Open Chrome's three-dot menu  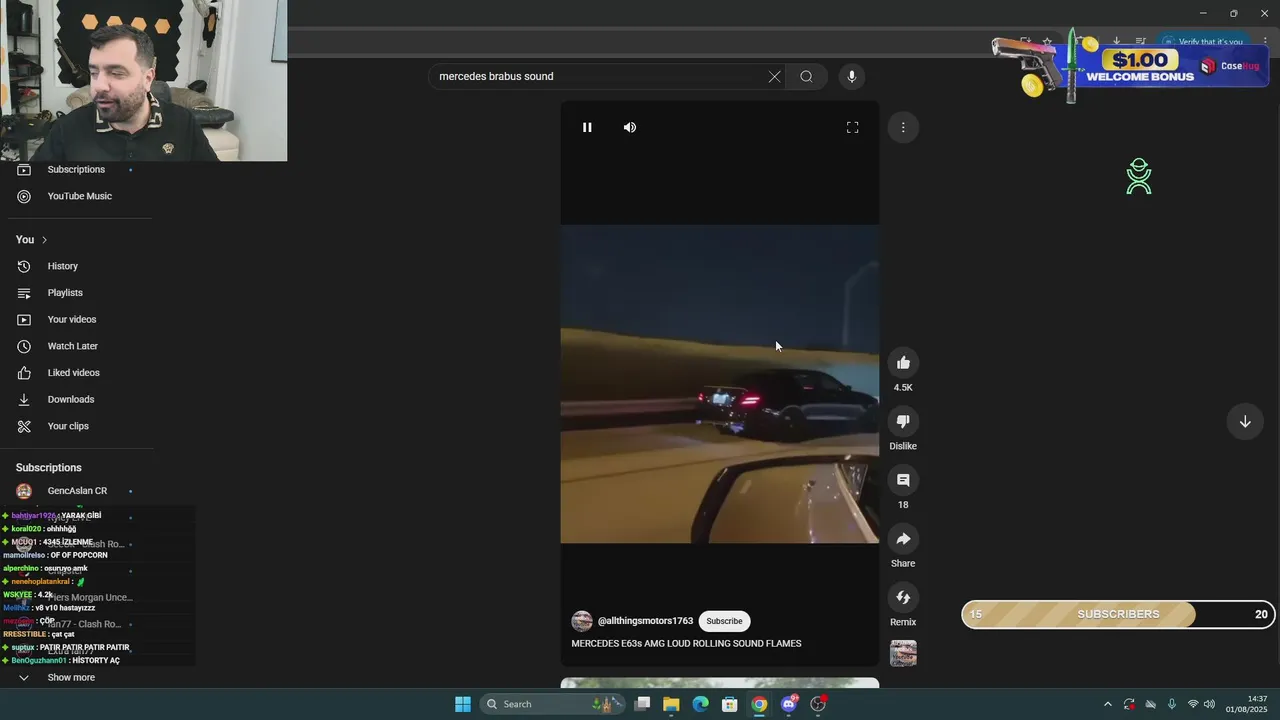1266,42
